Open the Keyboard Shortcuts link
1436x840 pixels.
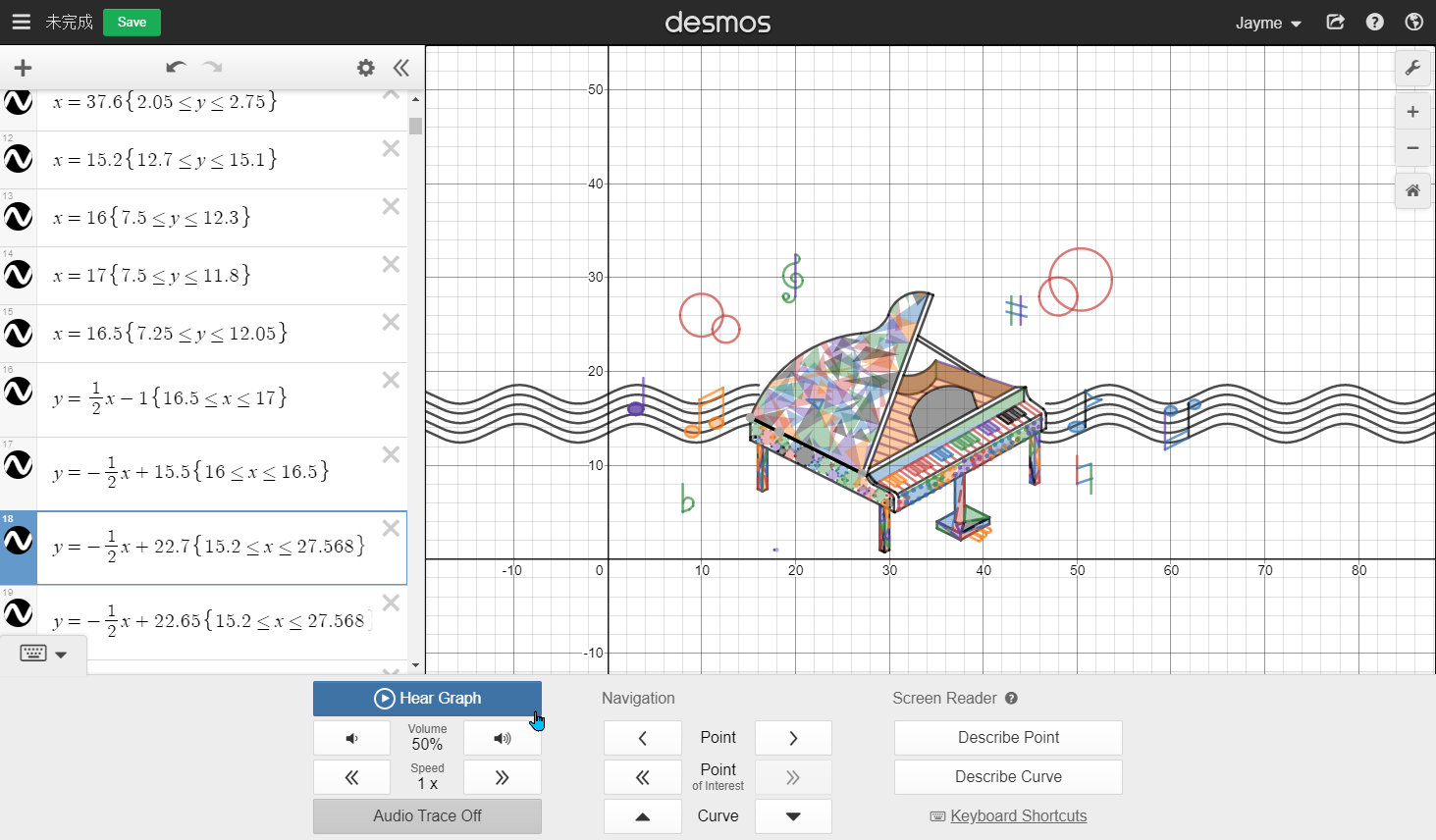1018,815
